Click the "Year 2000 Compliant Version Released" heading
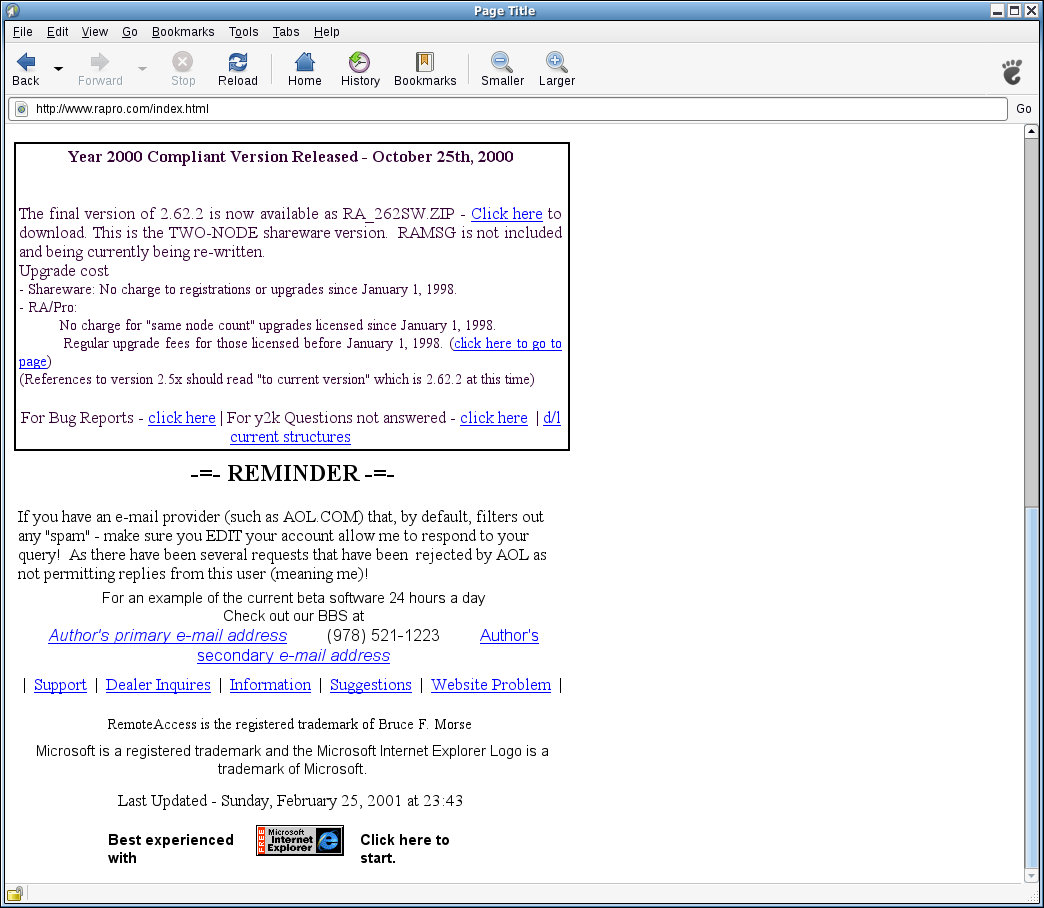The image size is (1044, 908). [x=290, y=156]
